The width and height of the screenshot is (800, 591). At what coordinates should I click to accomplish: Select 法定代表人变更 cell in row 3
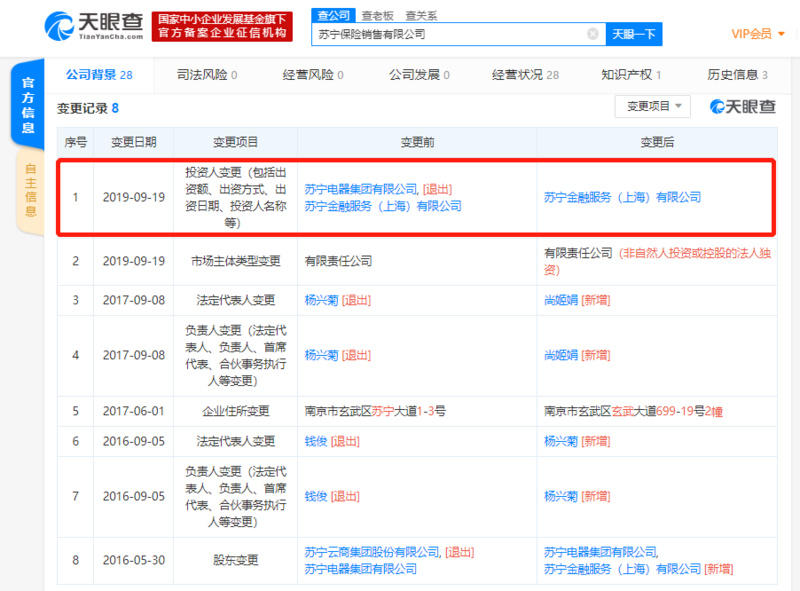pyautogui.click(x=236, y=300)
